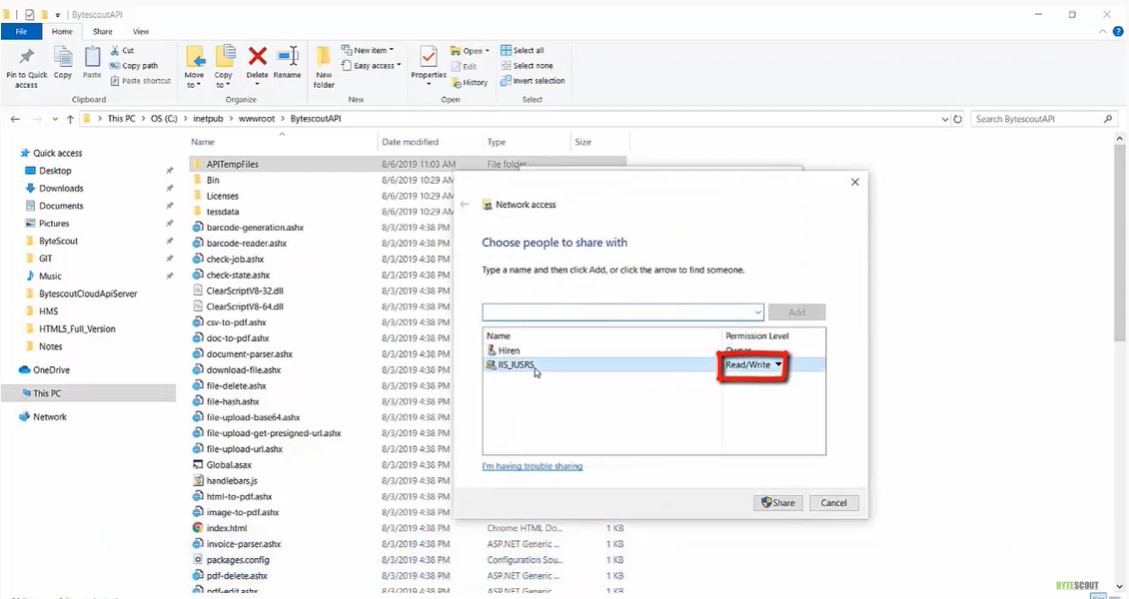Image resolution: width=1129 pixels, height=599 pixels.
Task: Open the I'm having trouble sharing link
Action: tap(532, 467)
